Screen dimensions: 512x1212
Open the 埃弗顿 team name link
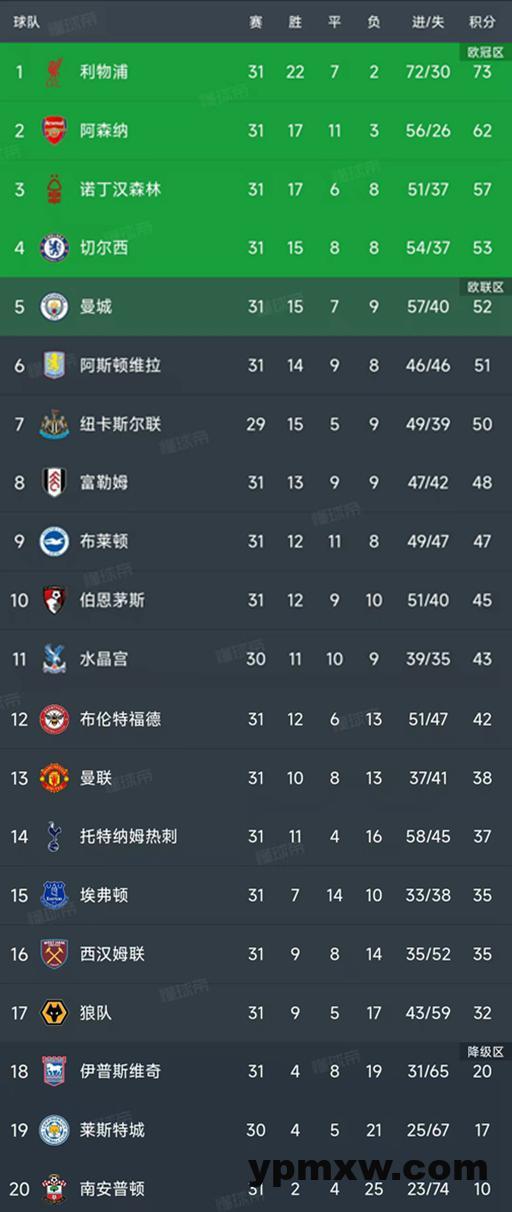click(x=104, y=895)
